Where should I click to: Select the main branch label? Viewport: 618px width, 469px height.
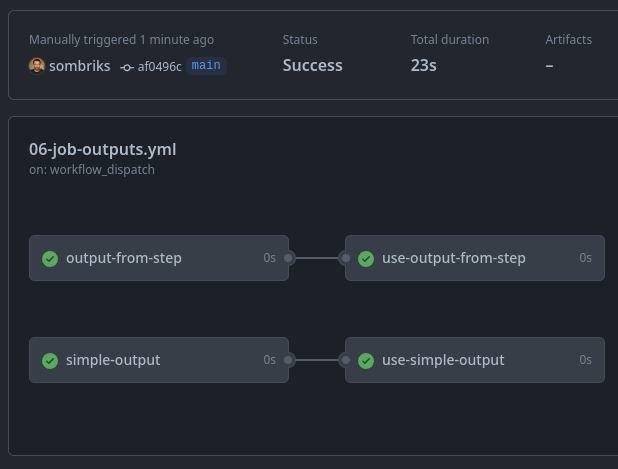[x=206, y=66]
